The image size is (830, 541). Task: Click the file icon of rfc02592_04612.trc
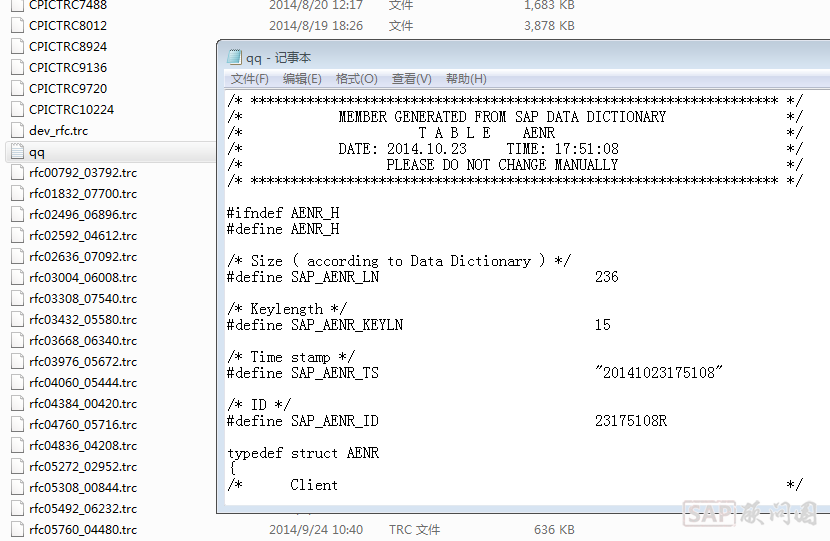(17, 236)
